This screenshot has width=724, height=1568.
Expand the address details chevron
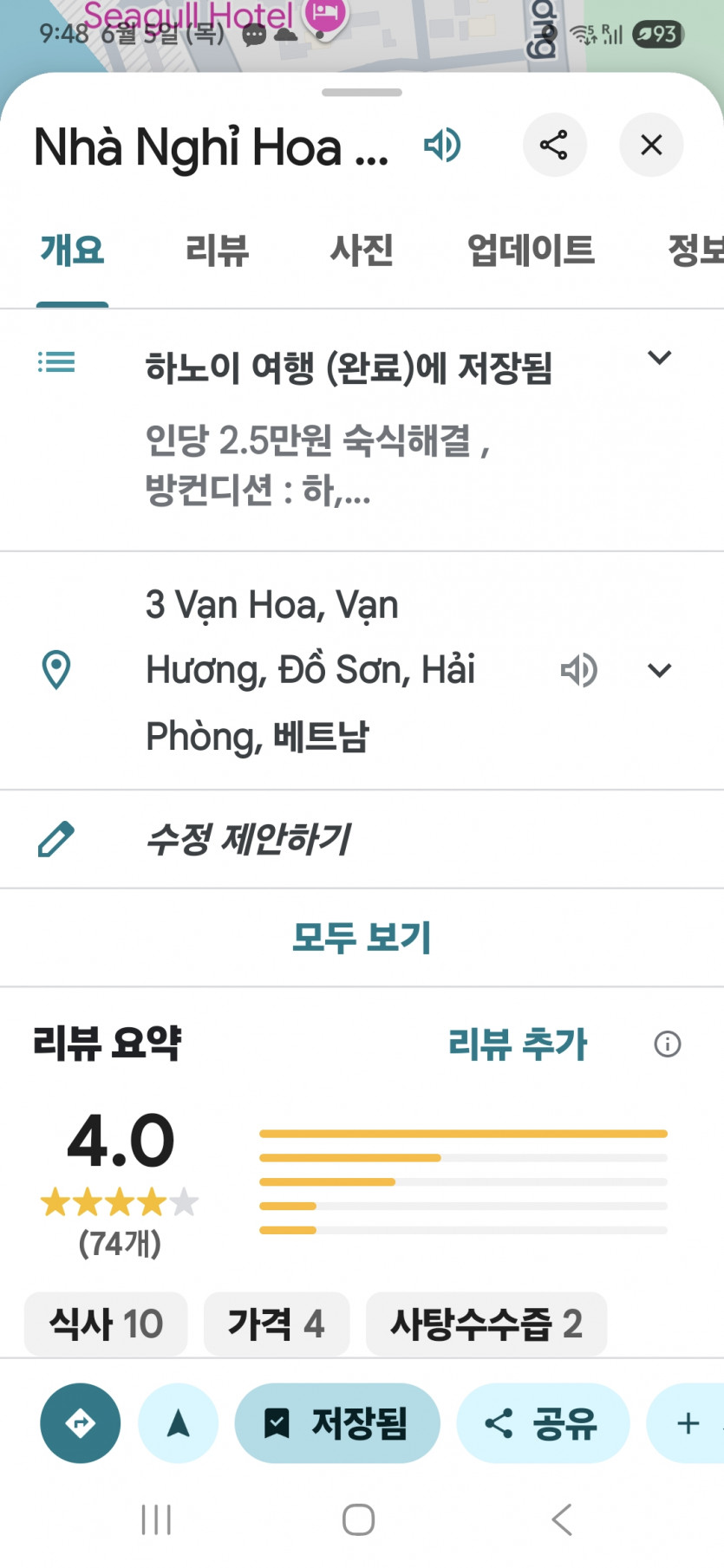click(660, 670)
